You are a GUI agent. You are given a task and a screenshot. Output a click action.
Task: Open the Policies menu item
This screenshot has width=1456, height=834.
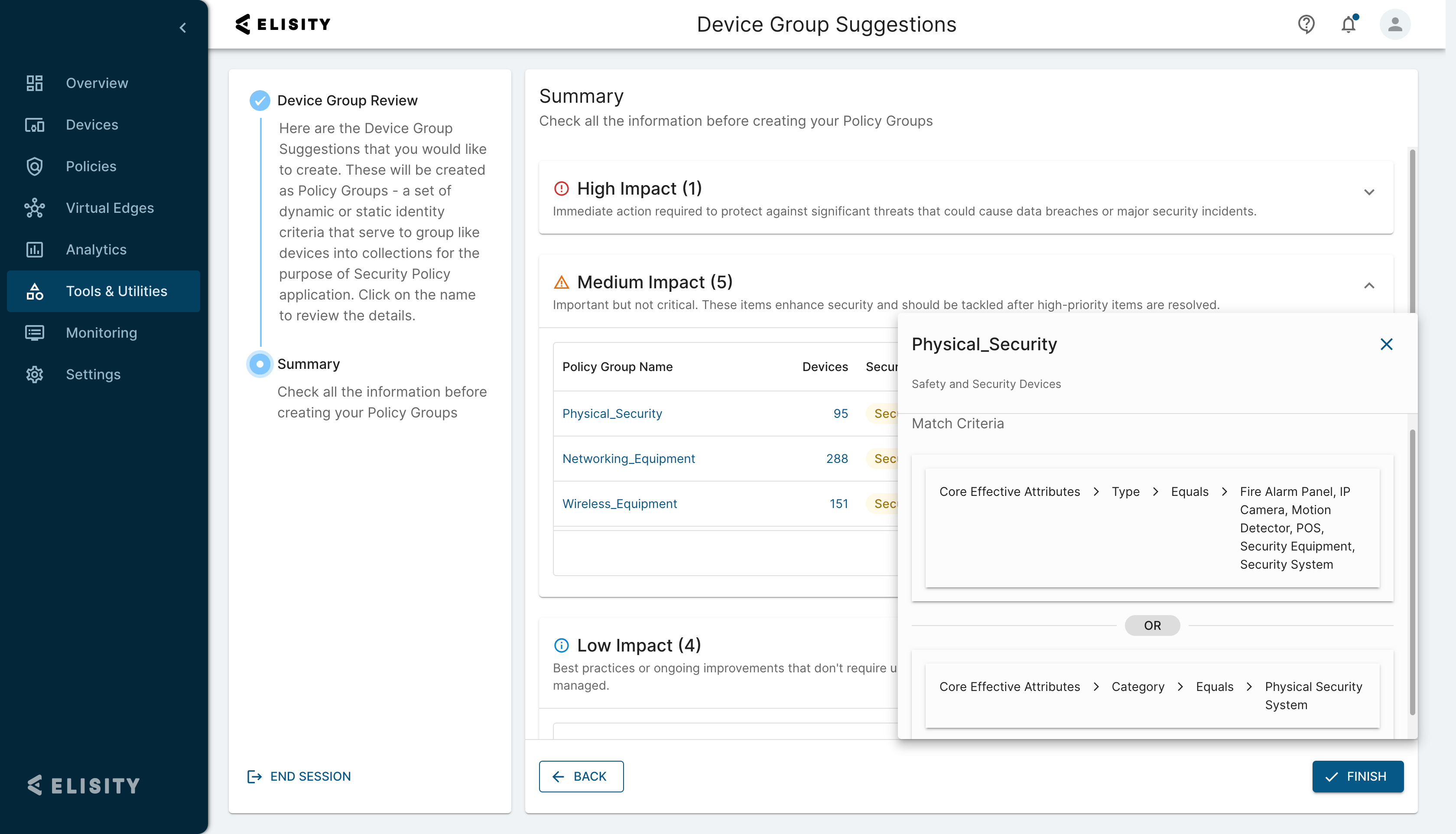[x=103, y=167]
